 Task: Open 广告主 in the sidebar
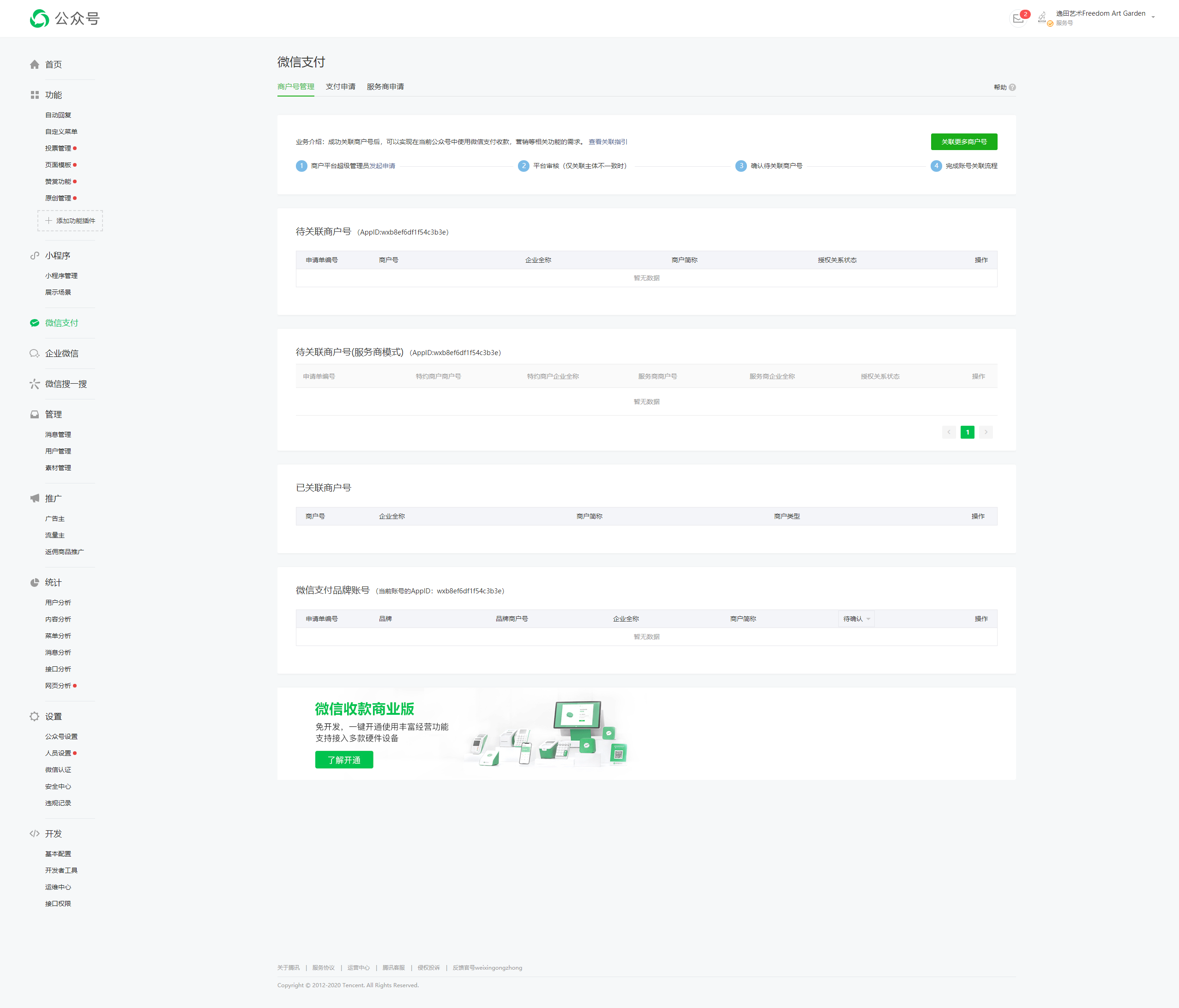coord(55,519)
